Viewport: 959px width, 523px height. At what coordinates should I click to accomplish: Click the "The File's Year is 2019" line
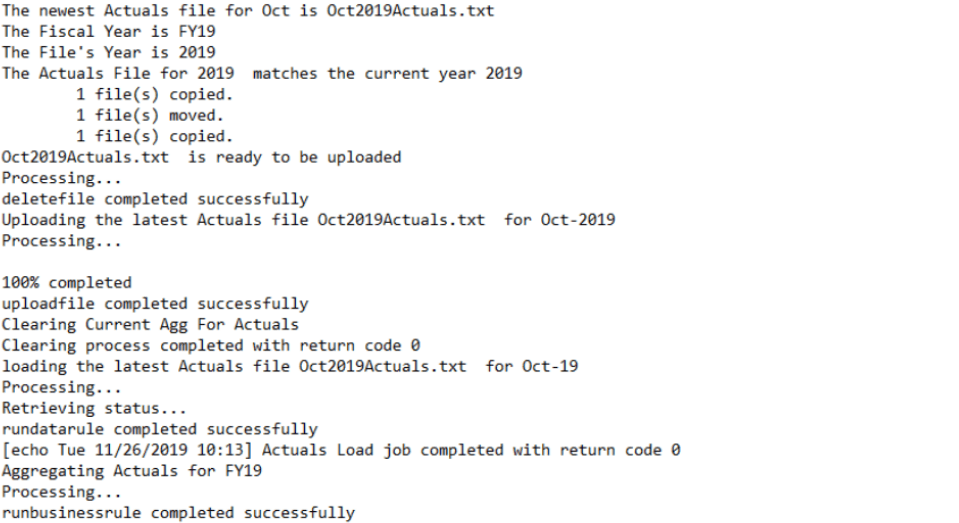[x=94, y=52]
